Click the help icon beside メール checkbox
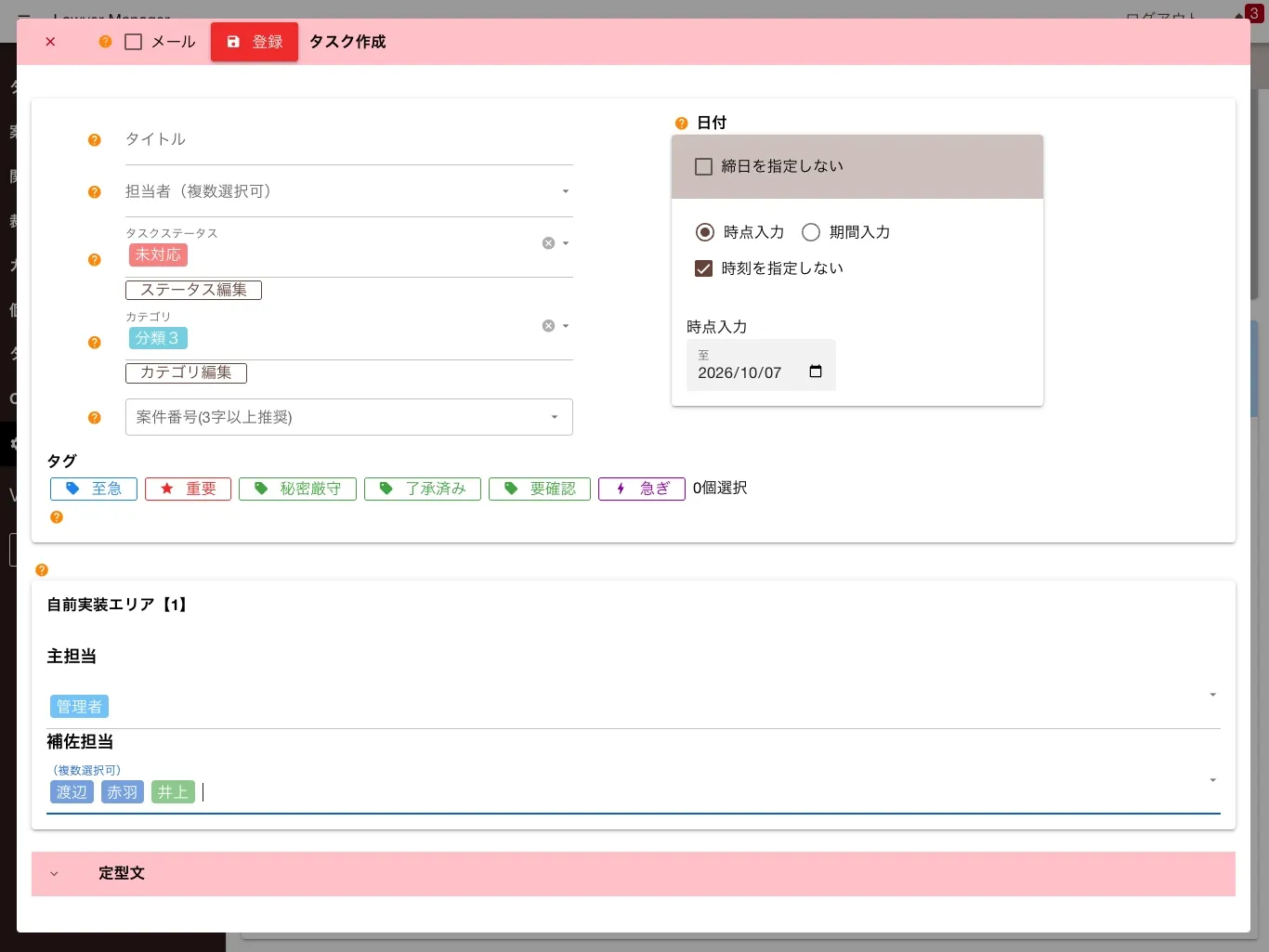Screen dimensions: 1269x952 [x=105, y=42]
